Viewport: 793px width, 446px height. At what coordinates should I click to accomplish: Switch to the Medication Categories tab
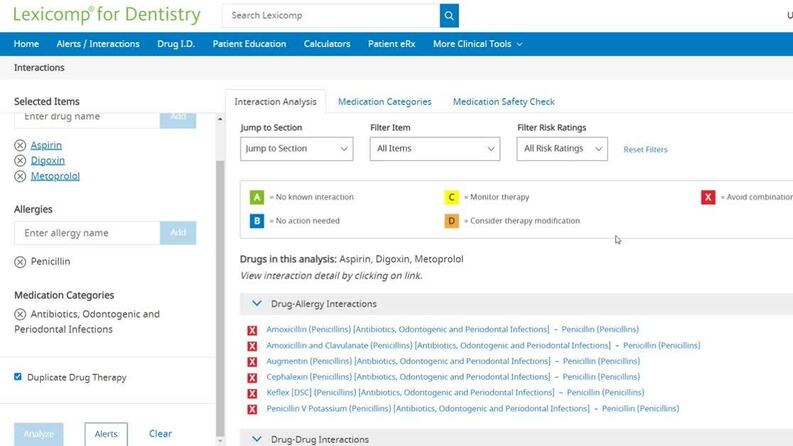tap(384, 102)
